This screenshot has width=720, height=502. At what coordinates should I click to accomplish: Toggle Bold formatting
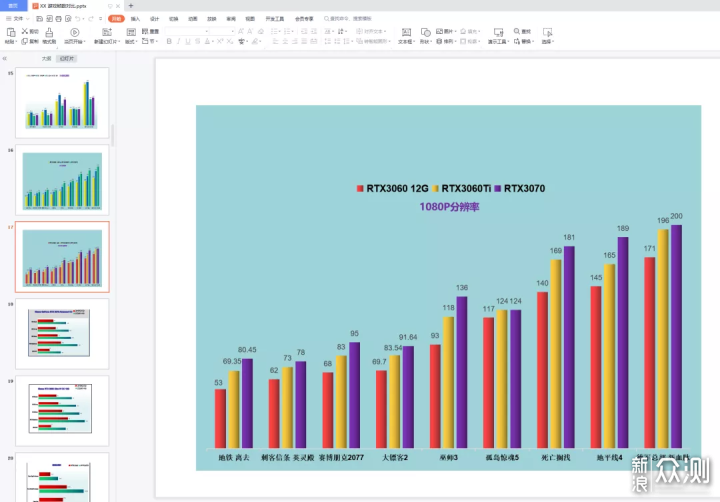[169, 41]
